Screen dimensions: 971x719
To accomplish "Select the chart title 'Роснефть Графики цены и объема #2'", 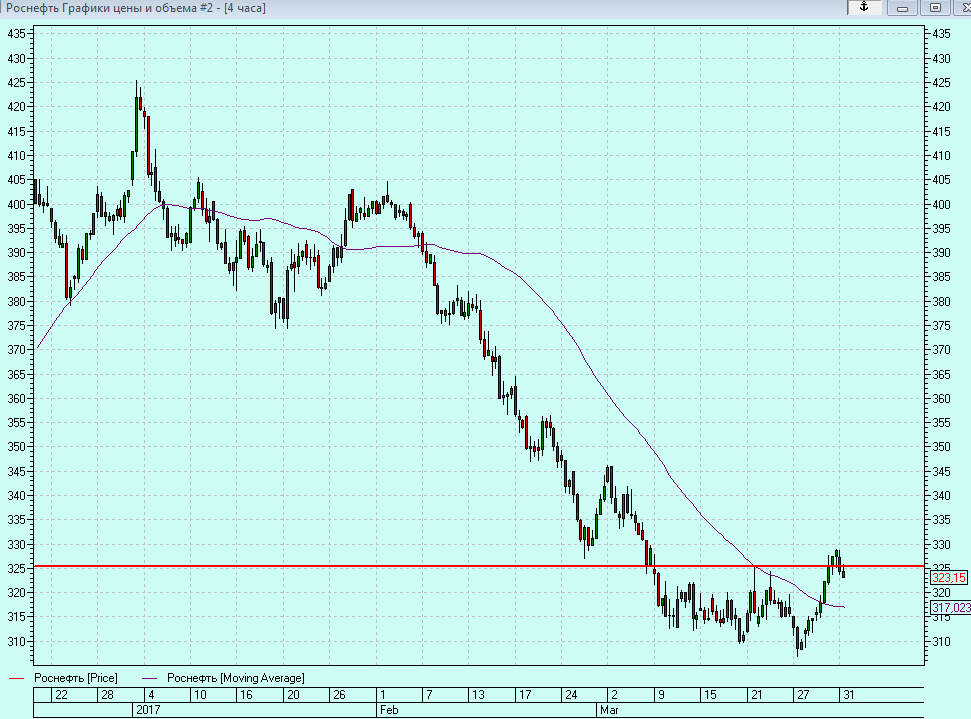I will point(109,8).
